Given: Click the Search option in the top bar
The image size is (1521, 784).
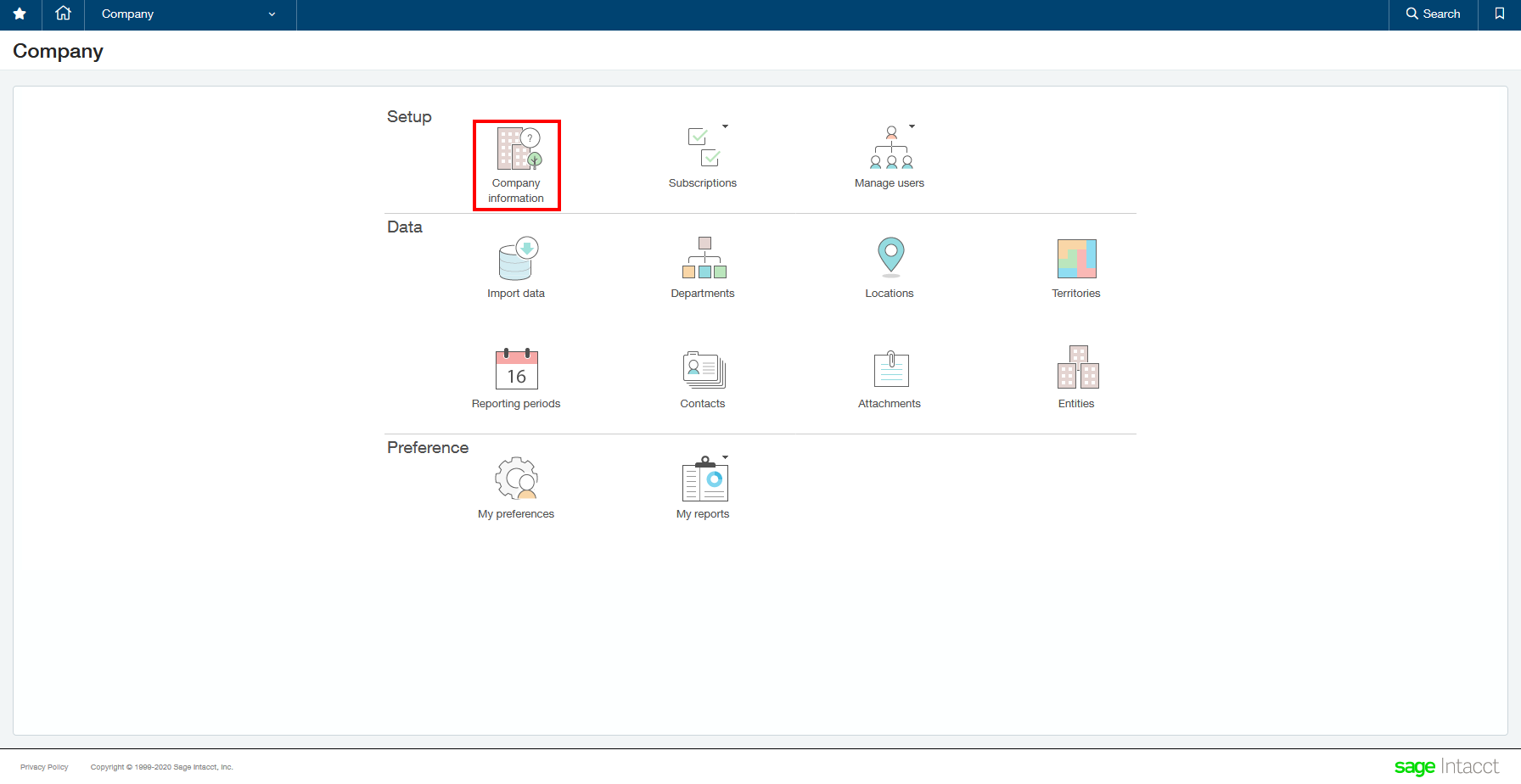Looking at the screenshot, I should tap(1433, 14).
